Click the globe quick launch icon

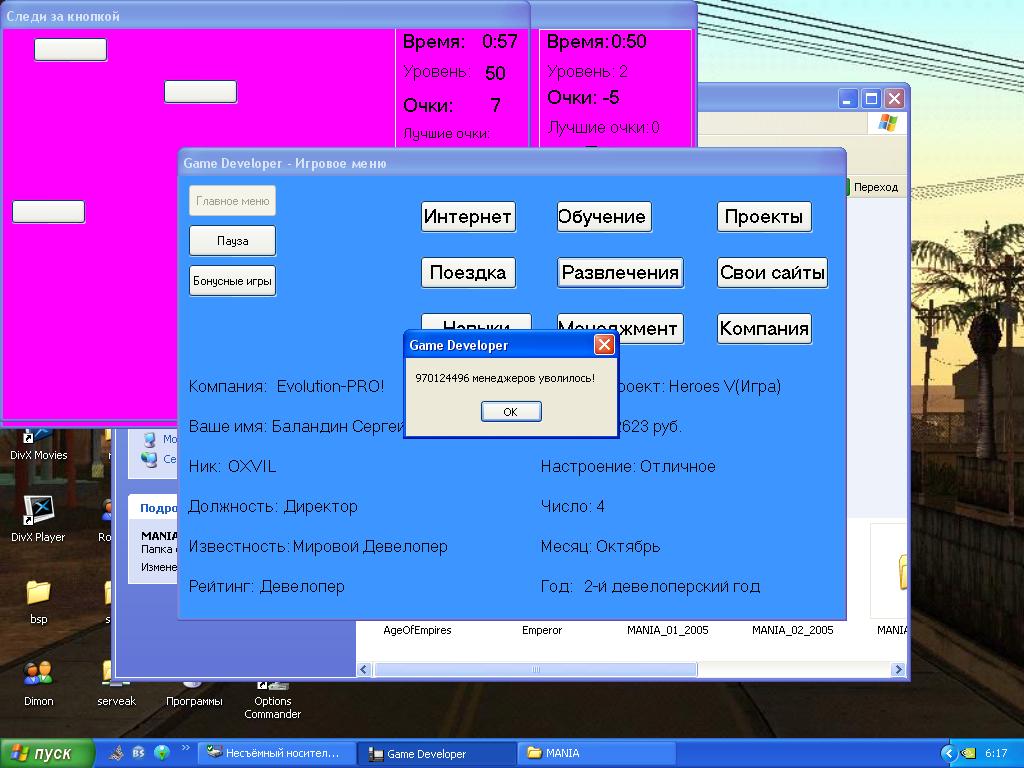tap(161, 753)
